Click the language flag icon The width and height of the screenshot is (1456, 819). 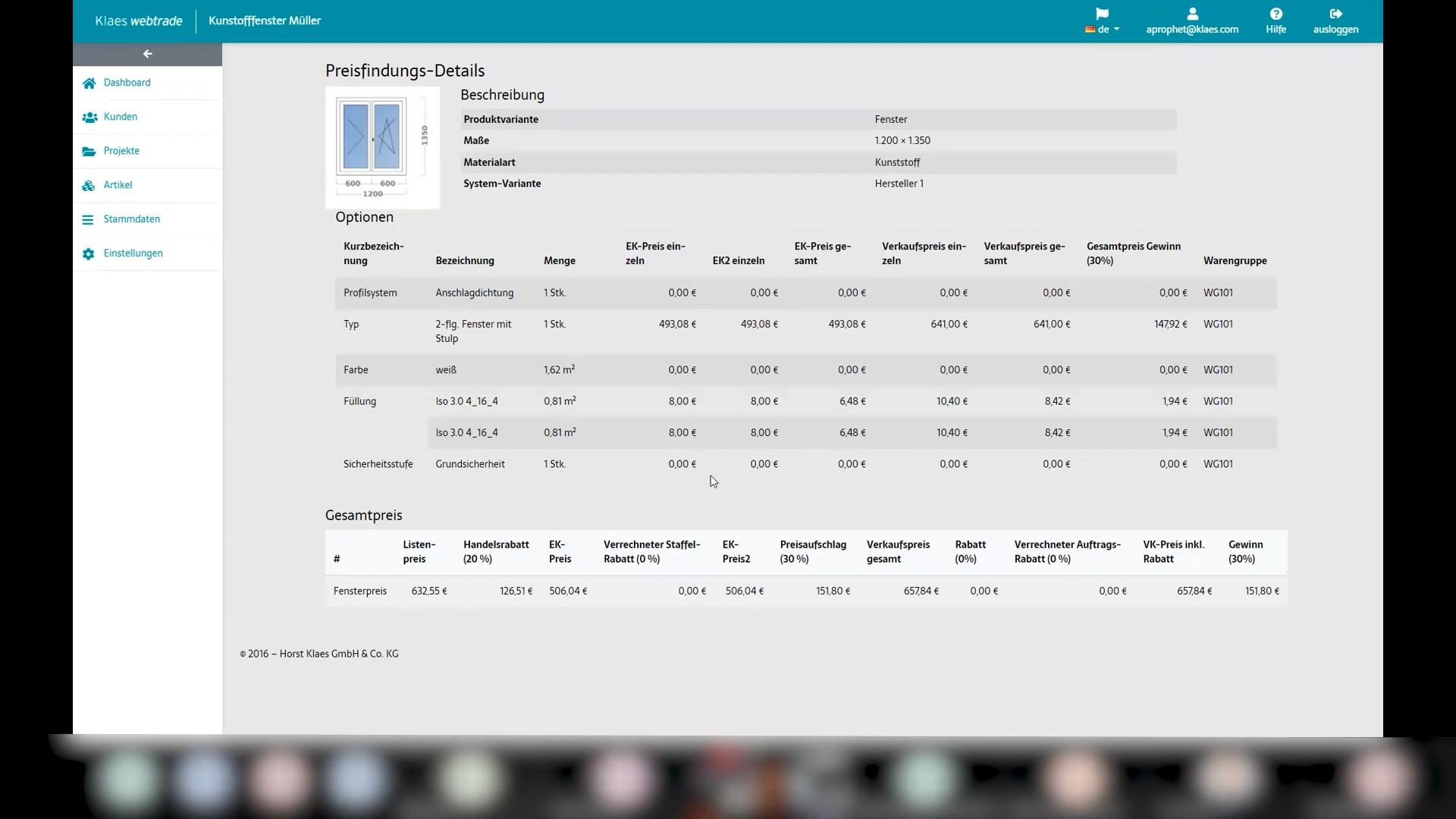(1102, 14)
